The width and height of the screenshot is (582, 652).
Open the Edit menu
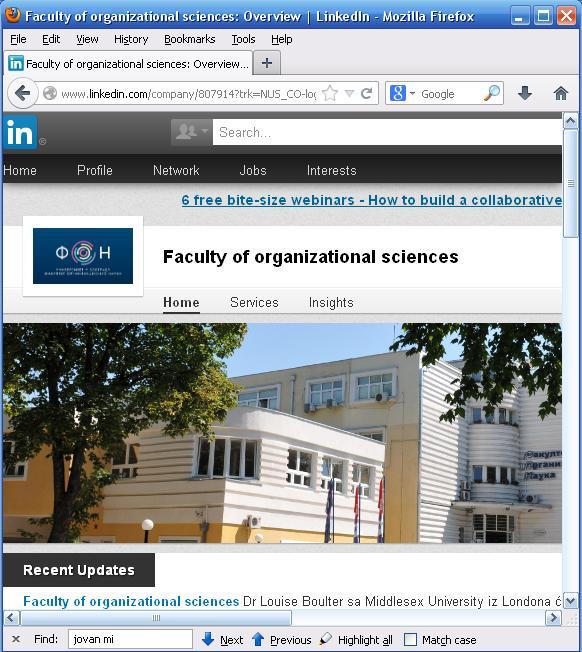point(51,39)
